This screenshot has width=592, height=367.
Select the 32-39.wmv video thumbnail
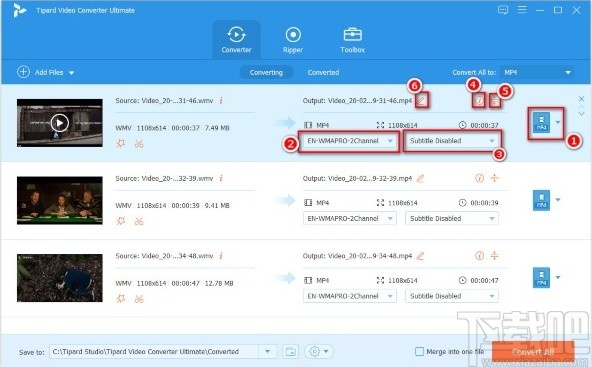(60, 200)
